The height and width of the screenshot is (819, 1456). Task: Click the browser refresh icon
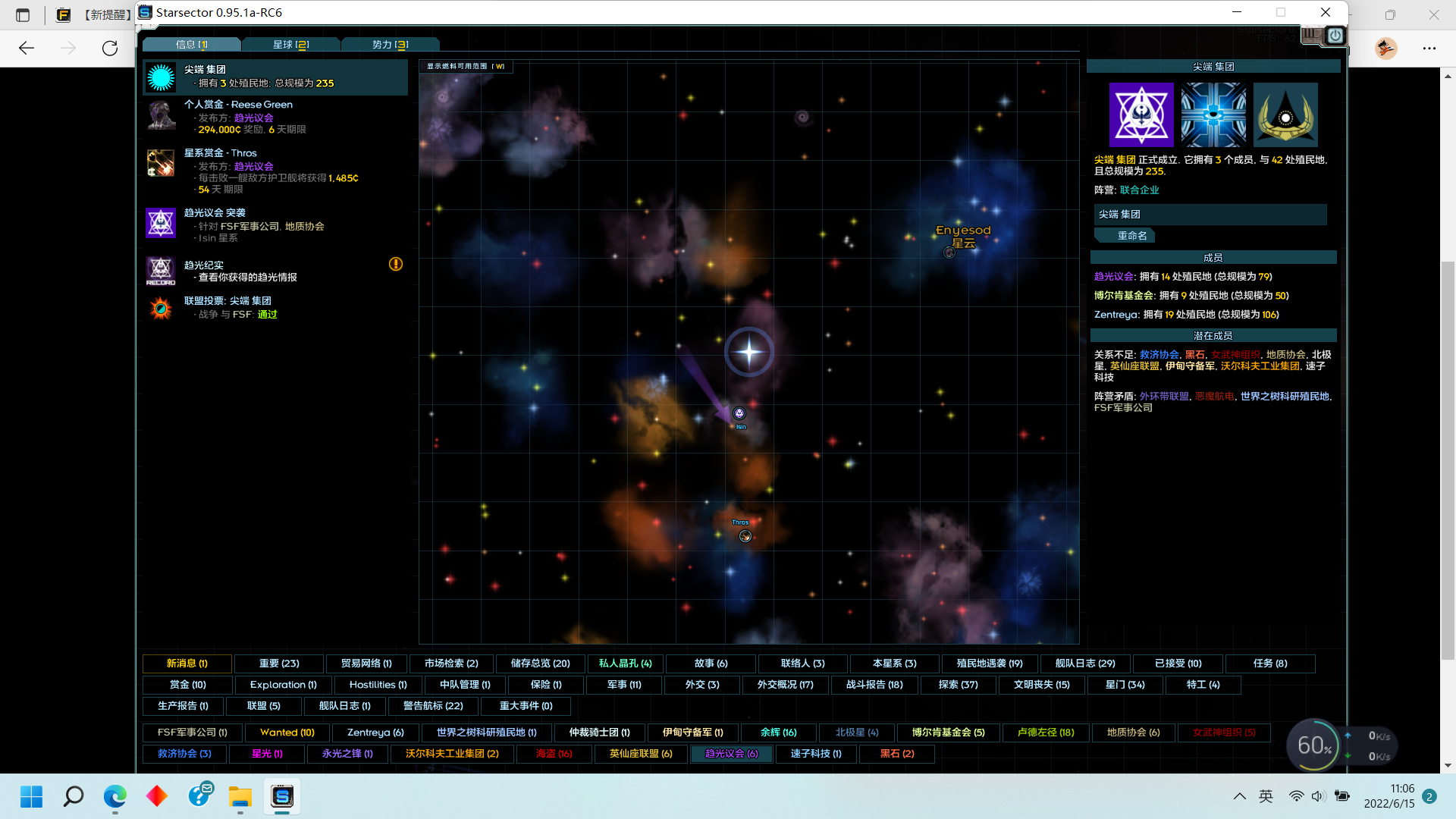pyautogui.click(x=110, y=49)
